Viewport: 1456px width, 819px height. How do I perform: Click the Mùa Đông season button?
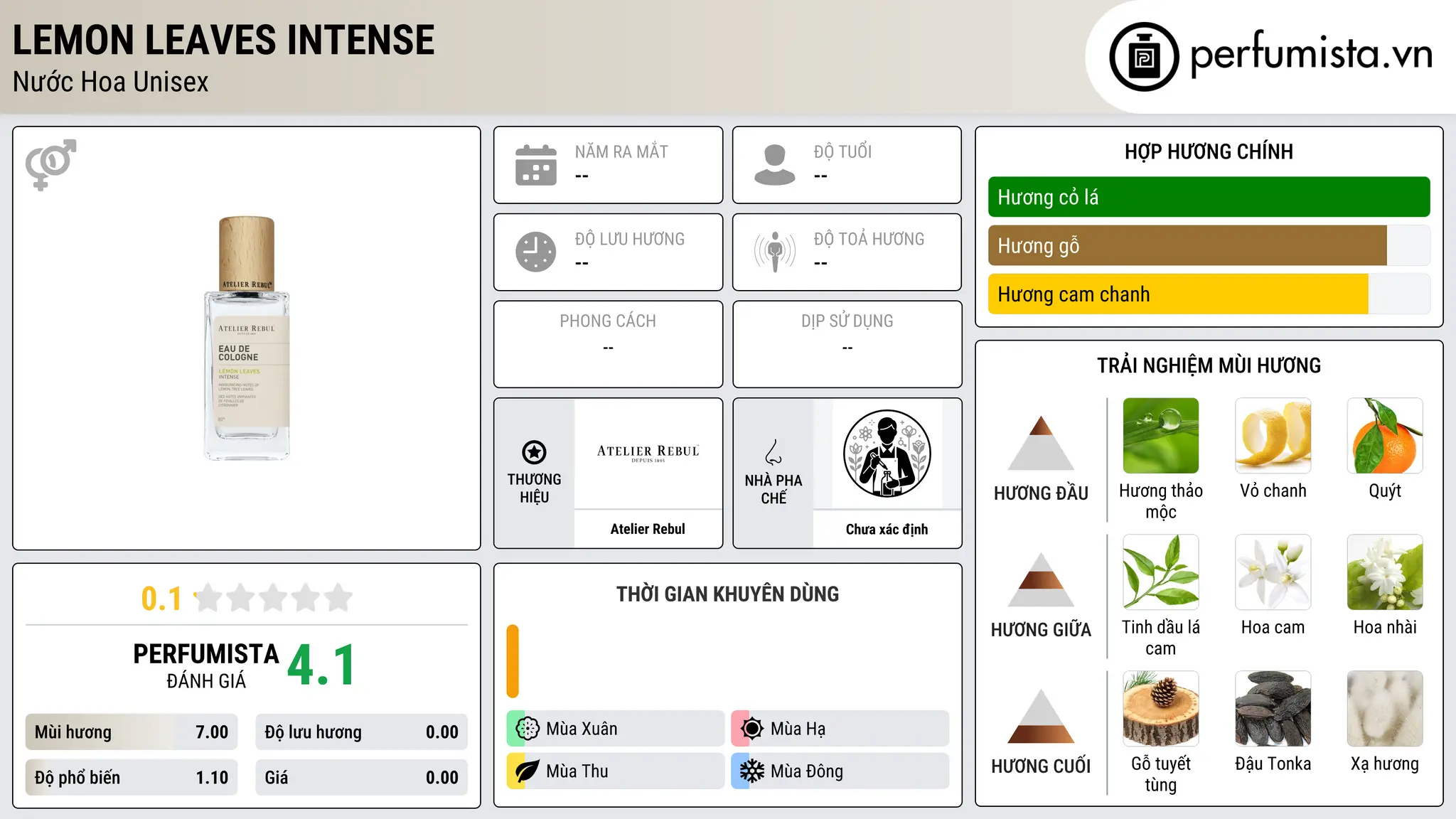[840, 771]
